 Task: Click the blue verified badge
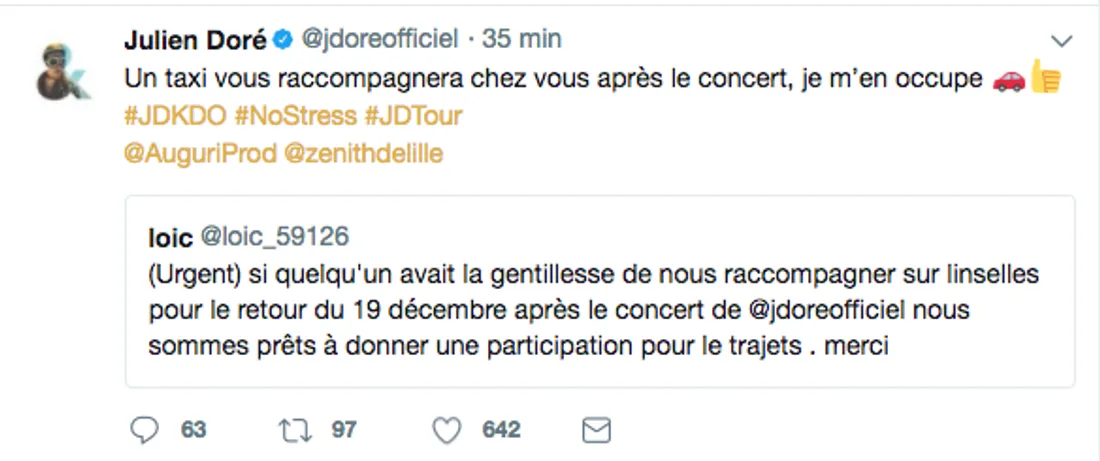point(283,40)
